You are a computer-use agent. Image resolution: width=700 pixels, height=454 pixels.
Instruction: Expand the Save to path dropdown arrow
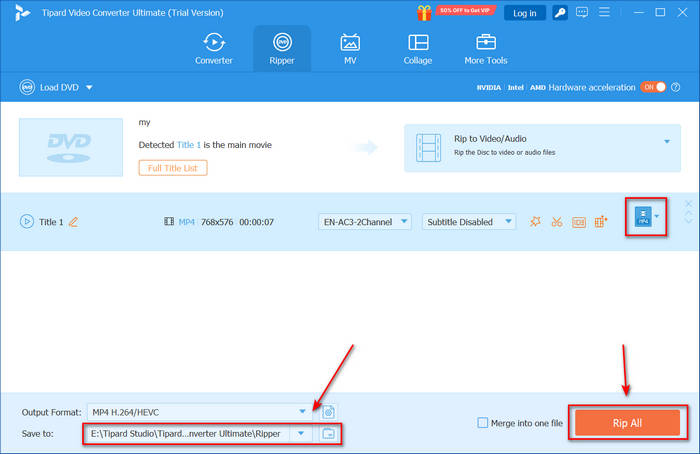point(301,433)
